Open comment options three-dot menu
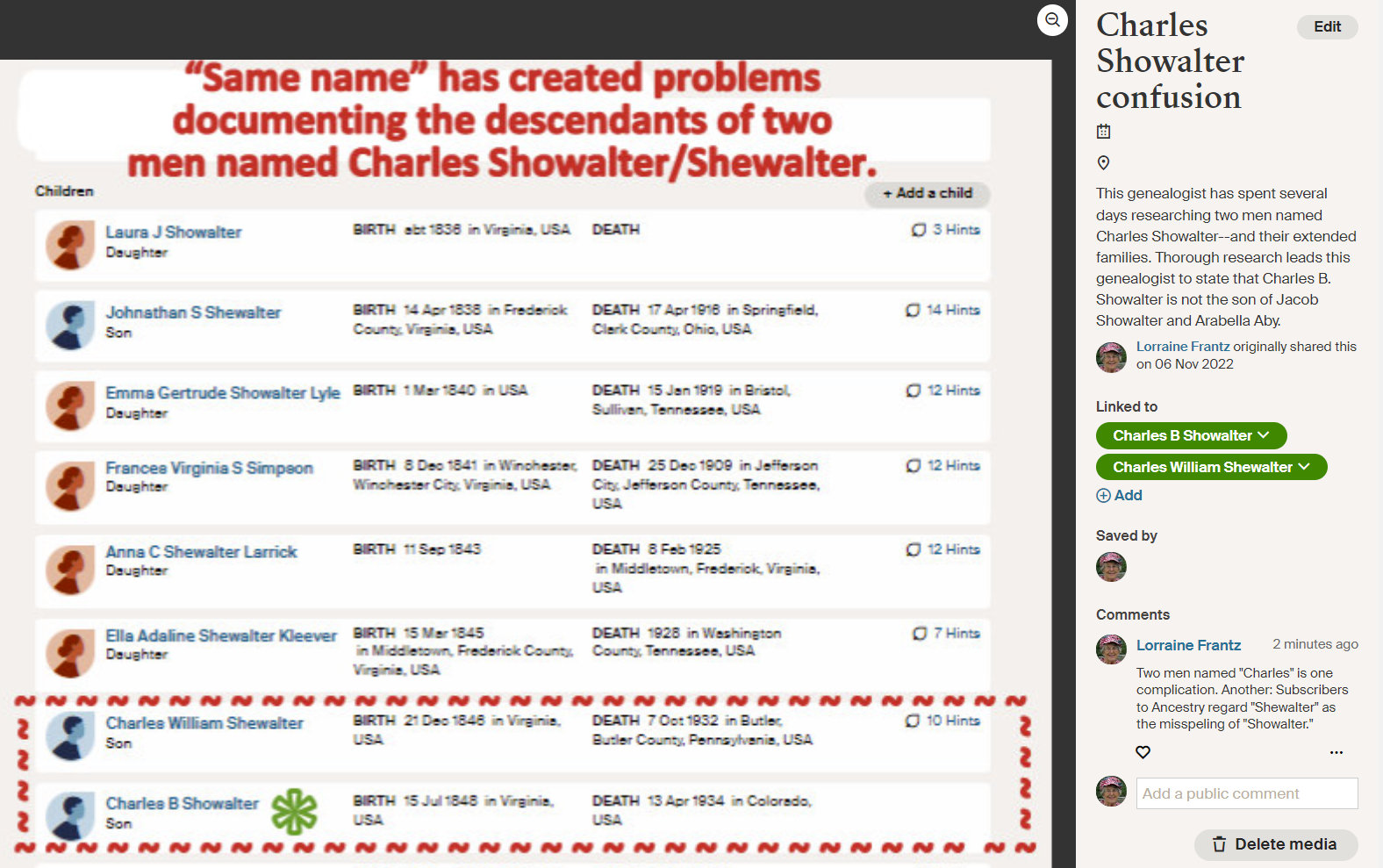This screenshot has width=1383, height=868. 1336,752
